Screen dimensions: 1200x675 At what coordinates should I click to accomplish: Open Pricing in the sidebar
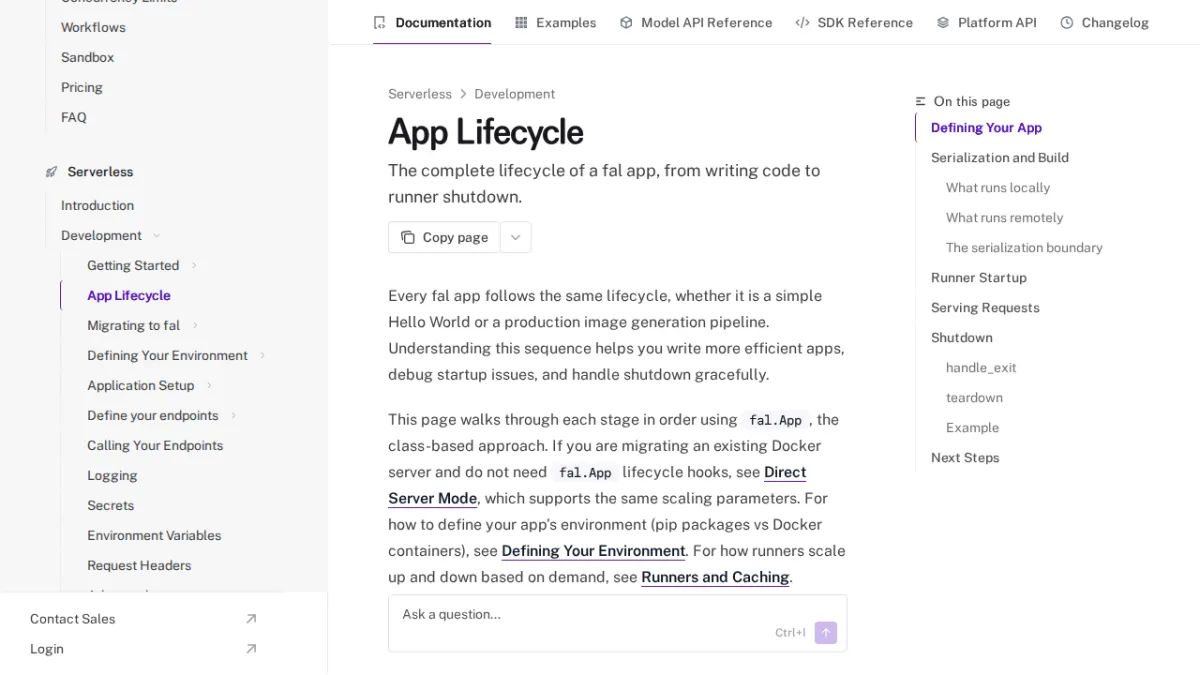(x=82, y=87)
